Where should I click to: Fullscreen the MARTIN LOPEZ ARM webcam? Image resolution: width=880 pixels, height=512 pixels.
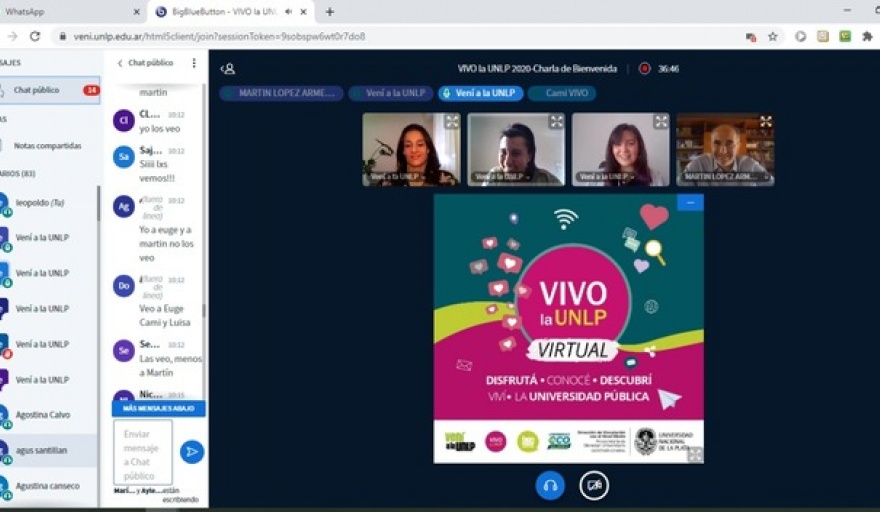coord(766,121)
